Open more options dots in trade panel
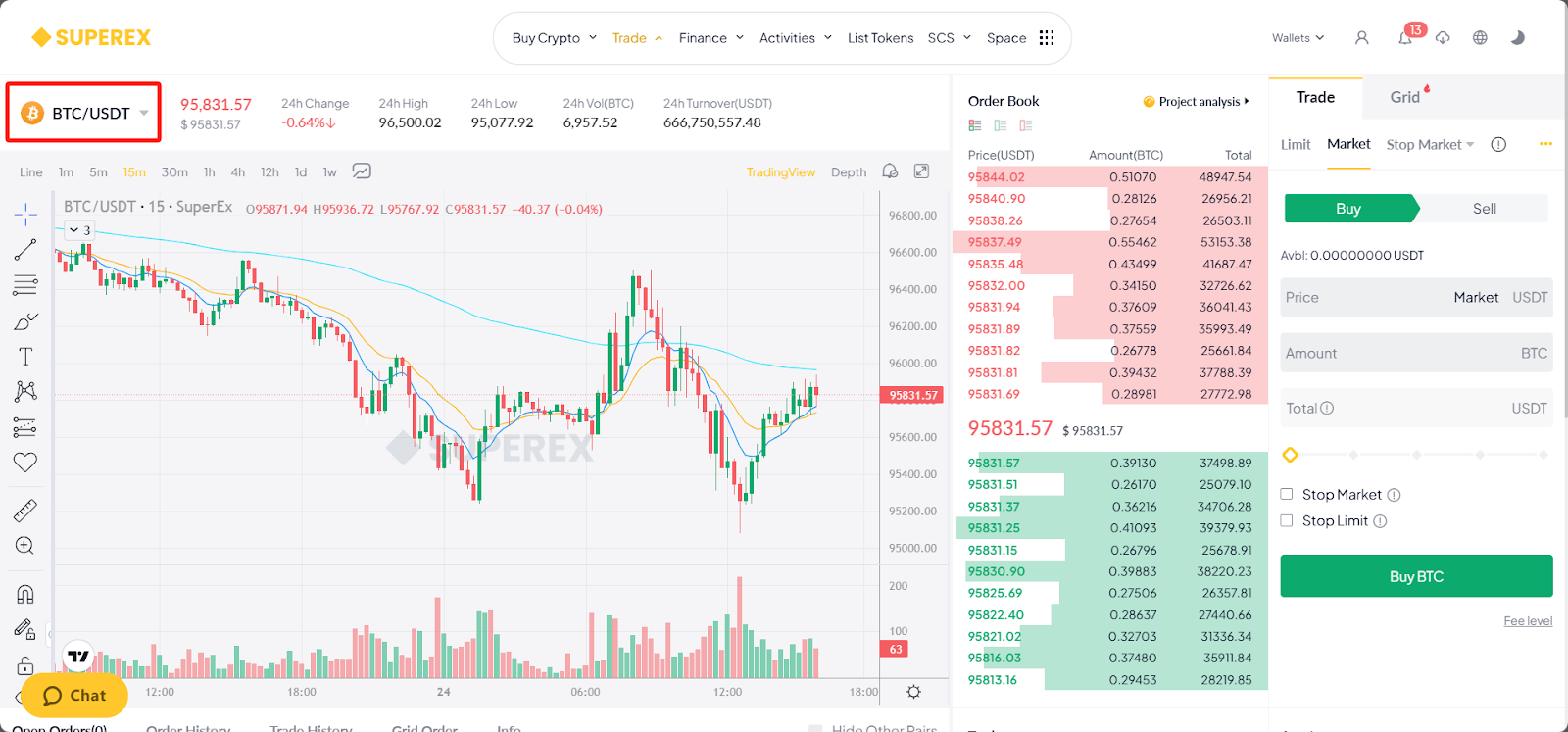The width and height of the screenshot is (1568, 732). pyautogui.click(x=1545, y=144)
